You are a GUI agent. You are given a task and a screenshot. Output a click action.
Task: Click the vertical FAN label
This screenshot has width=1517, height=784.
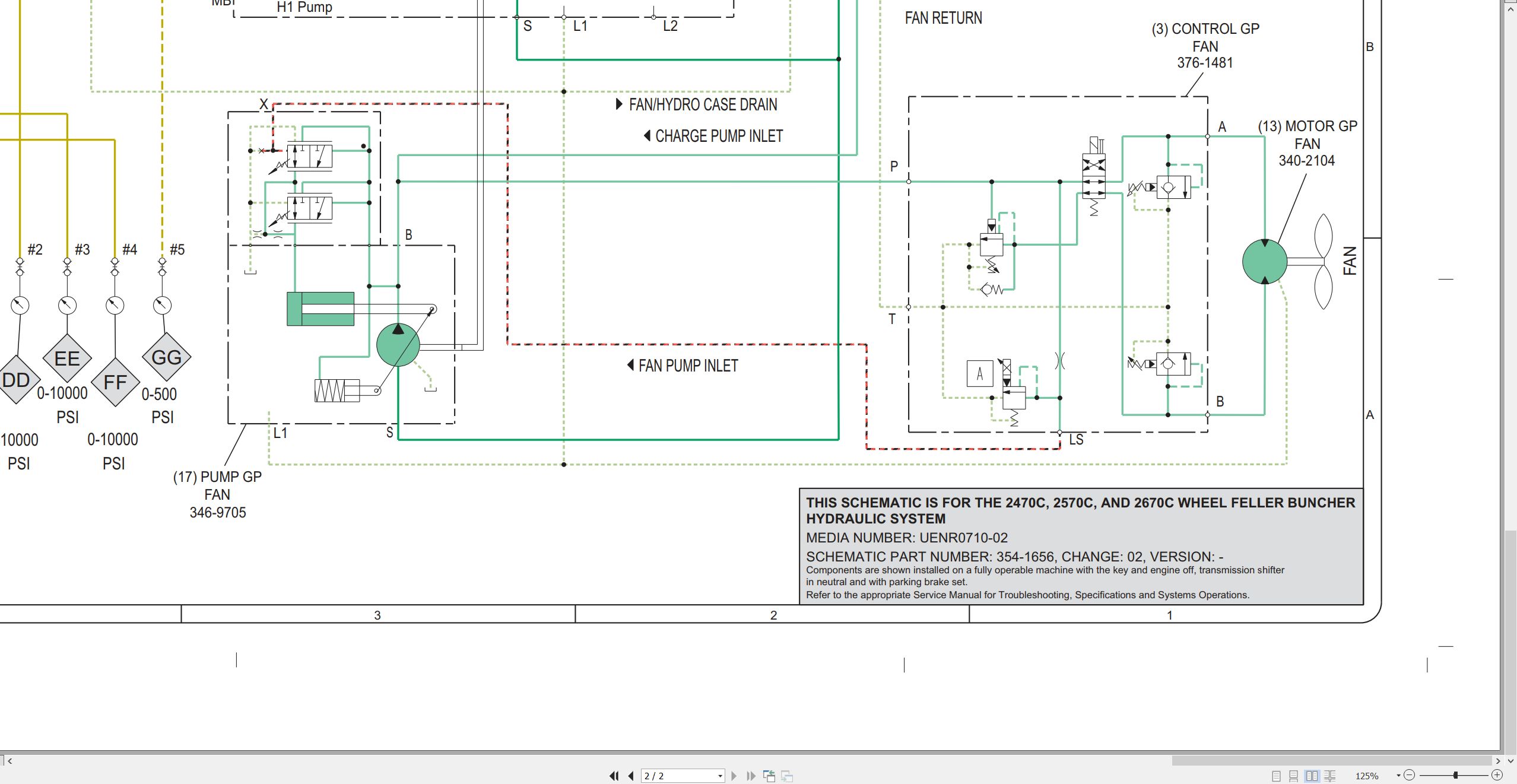pyautogui.click(x=1350, y=261)
